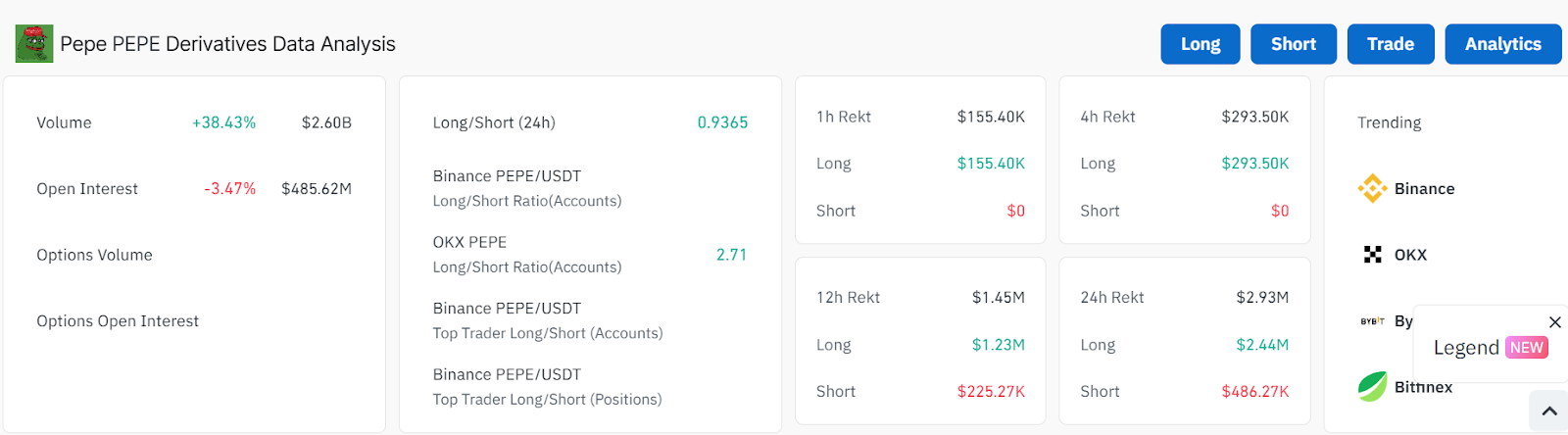The image size is (1568, 435).
Task: Open OKX PEPE Long/Short Ratio row
Action: (x=590, y=255)
